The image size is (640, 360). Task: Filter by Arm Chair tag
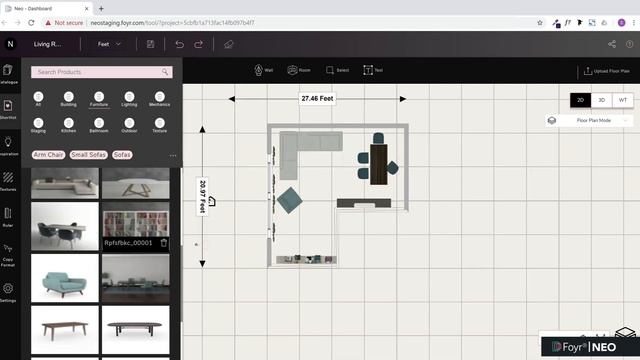pos(49,155)
